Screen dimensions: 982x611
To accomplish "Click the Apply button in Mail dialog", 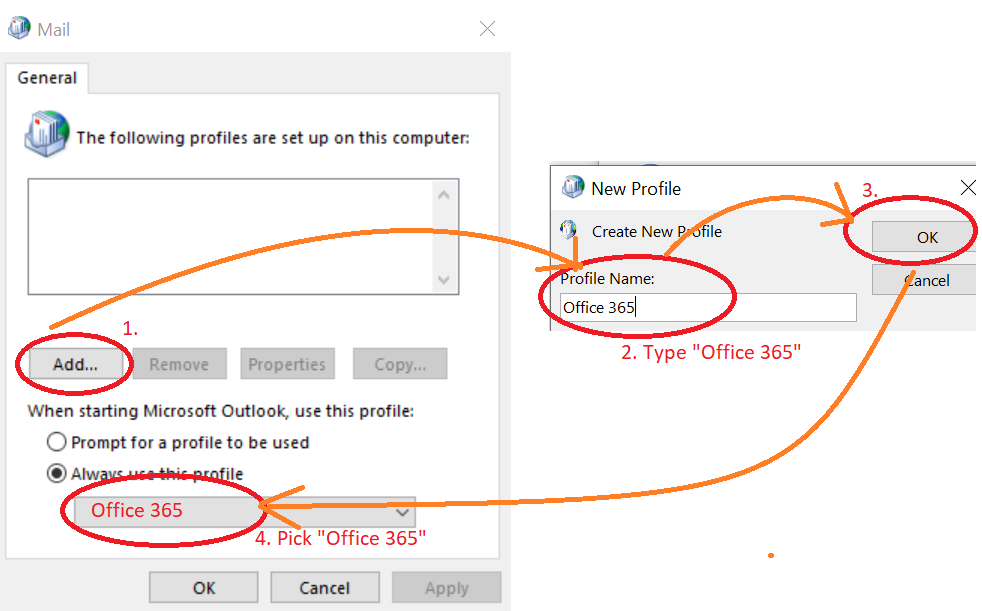I will (447, 588).
